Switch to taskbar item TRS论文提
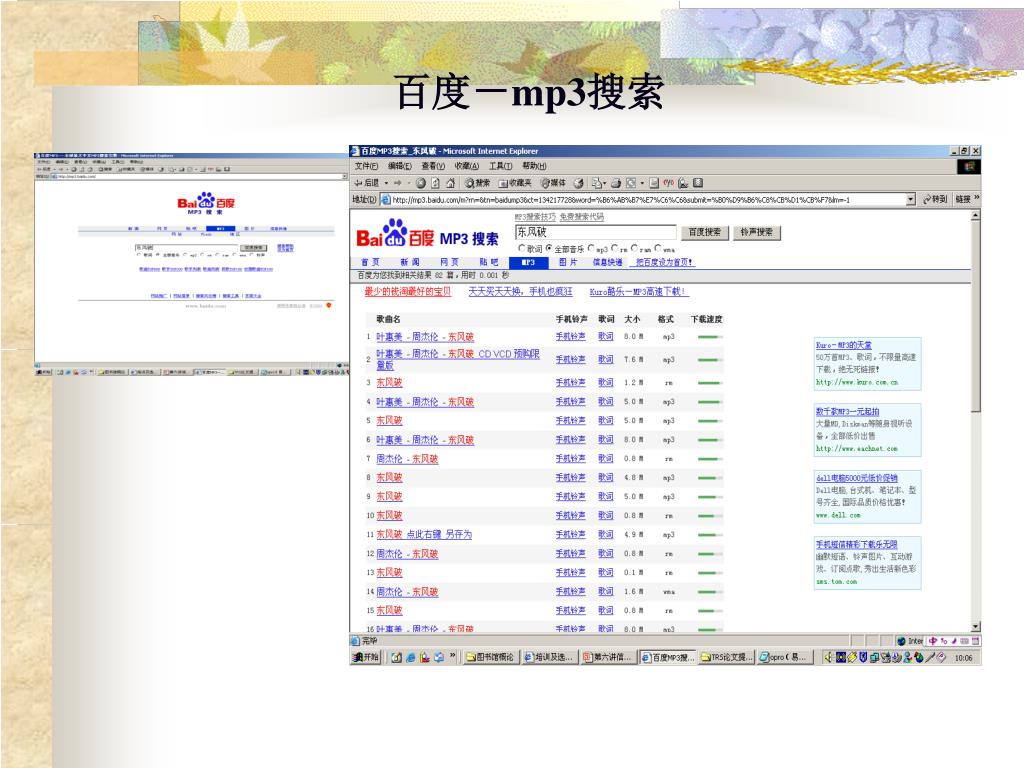Image resolution: width=1024 pixels, height=768 pixels. [x=727, y=657]
